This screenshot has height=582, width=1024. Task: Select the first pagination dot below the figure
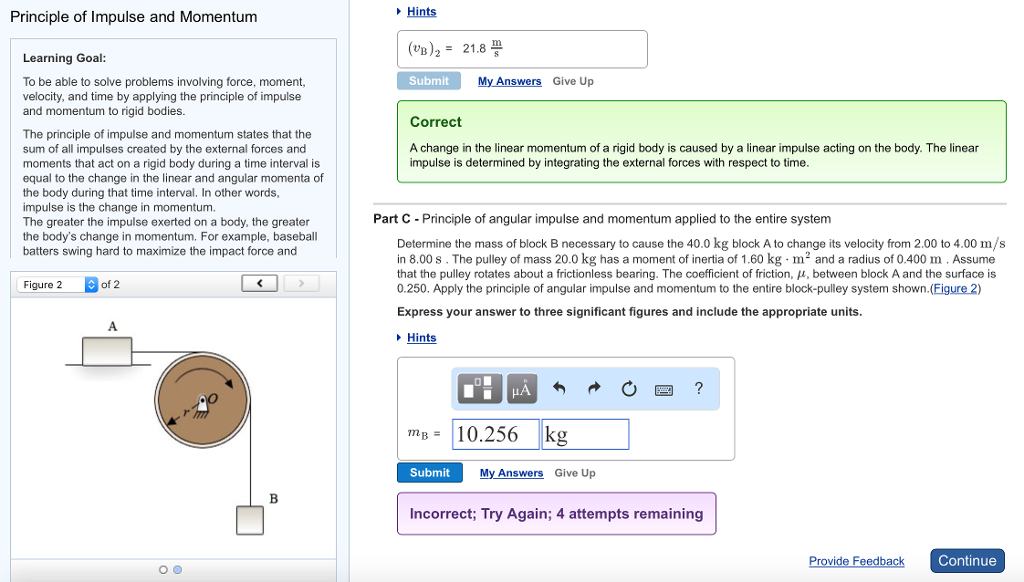[x=163, y=569]
